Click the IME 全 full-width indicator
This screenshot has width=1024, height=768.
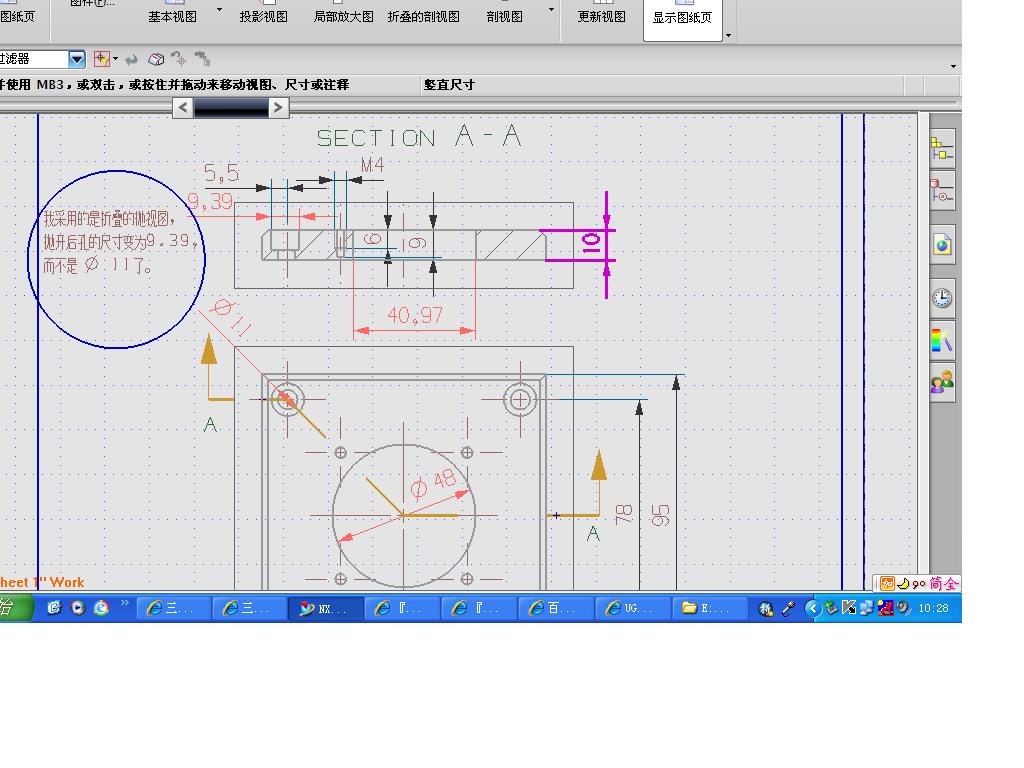pyautogui.click(x=951, y=583)
